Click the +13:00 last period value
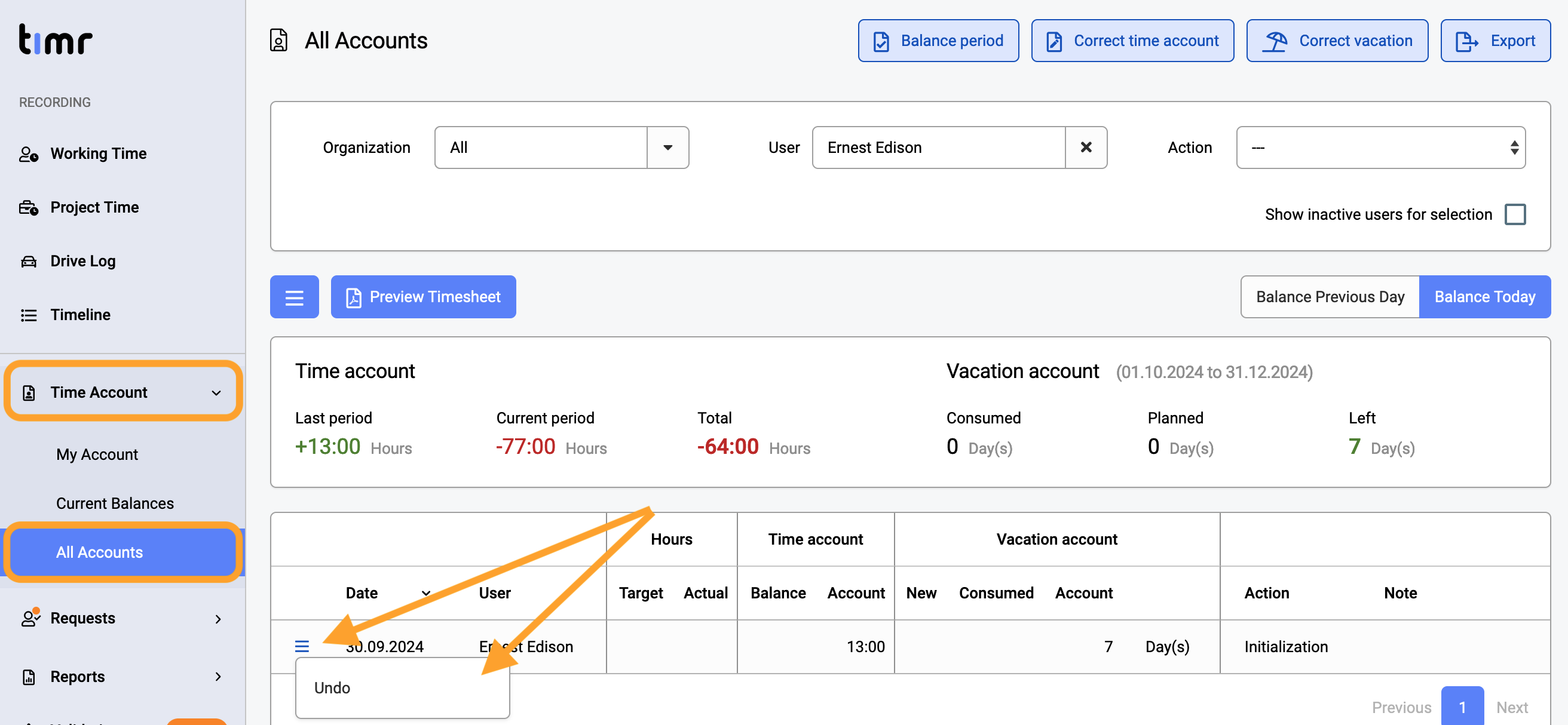Screen dimensions: 1568x725 [327, 447]
